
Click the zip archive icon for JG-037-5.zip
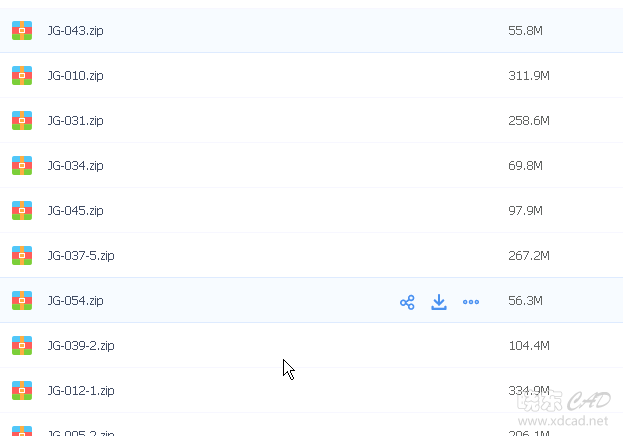(22, 255)
